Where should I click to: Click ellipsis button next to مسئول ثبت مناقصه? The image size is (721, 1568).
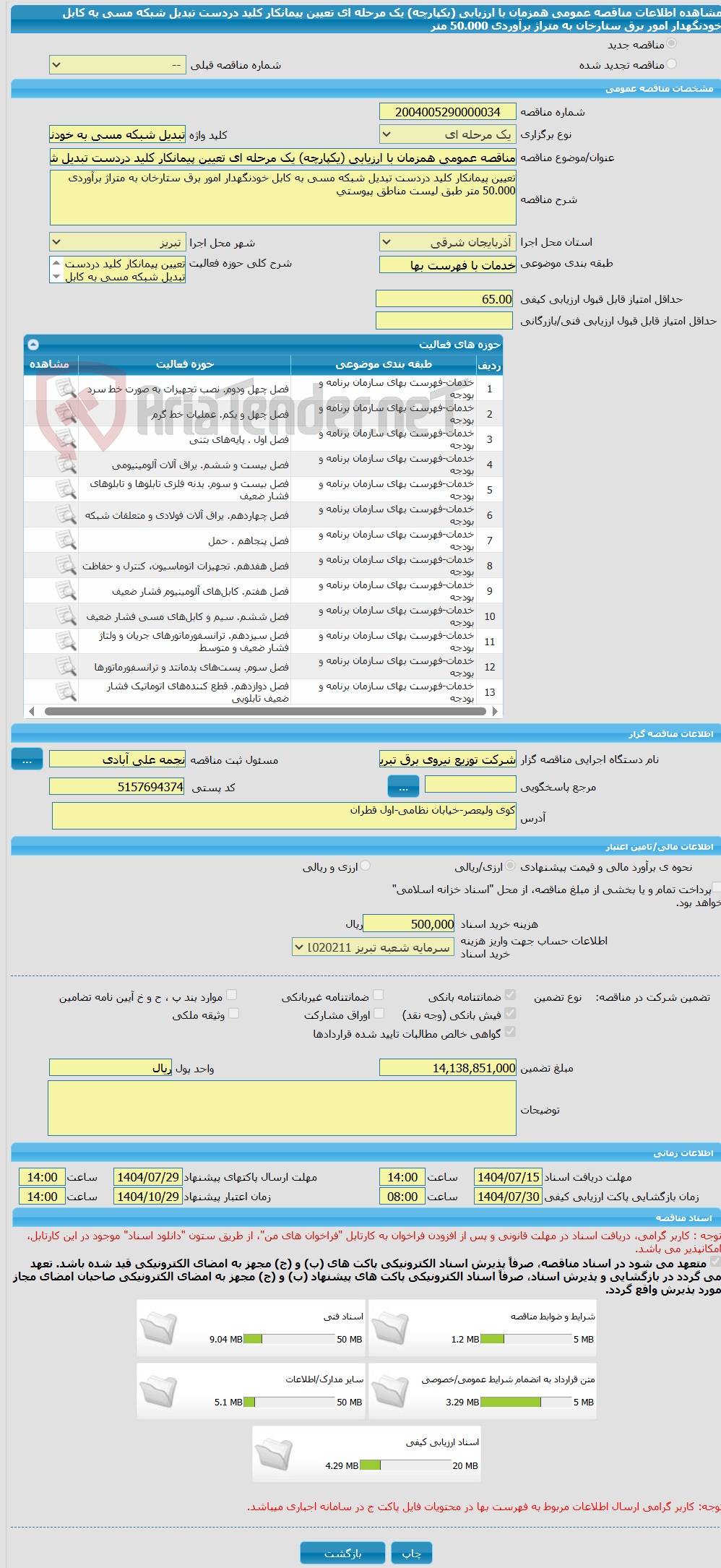pyautogui.click(x=27, y=759)
